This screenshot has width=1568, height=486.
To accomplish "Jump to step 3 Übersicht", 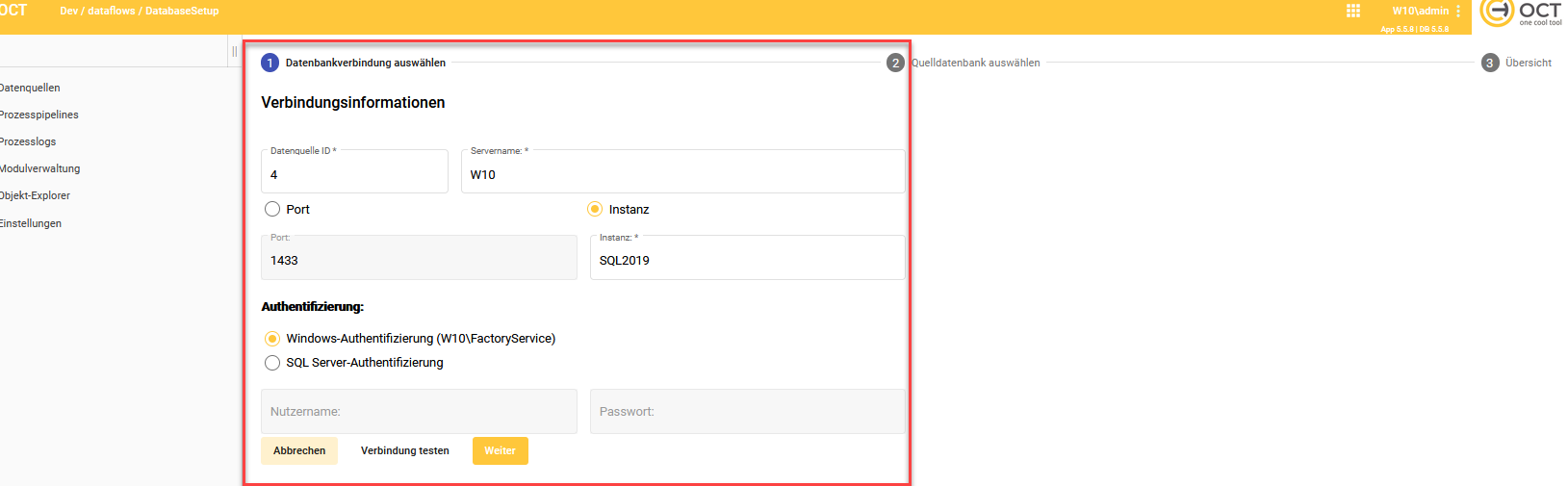I will point(1490,63).
